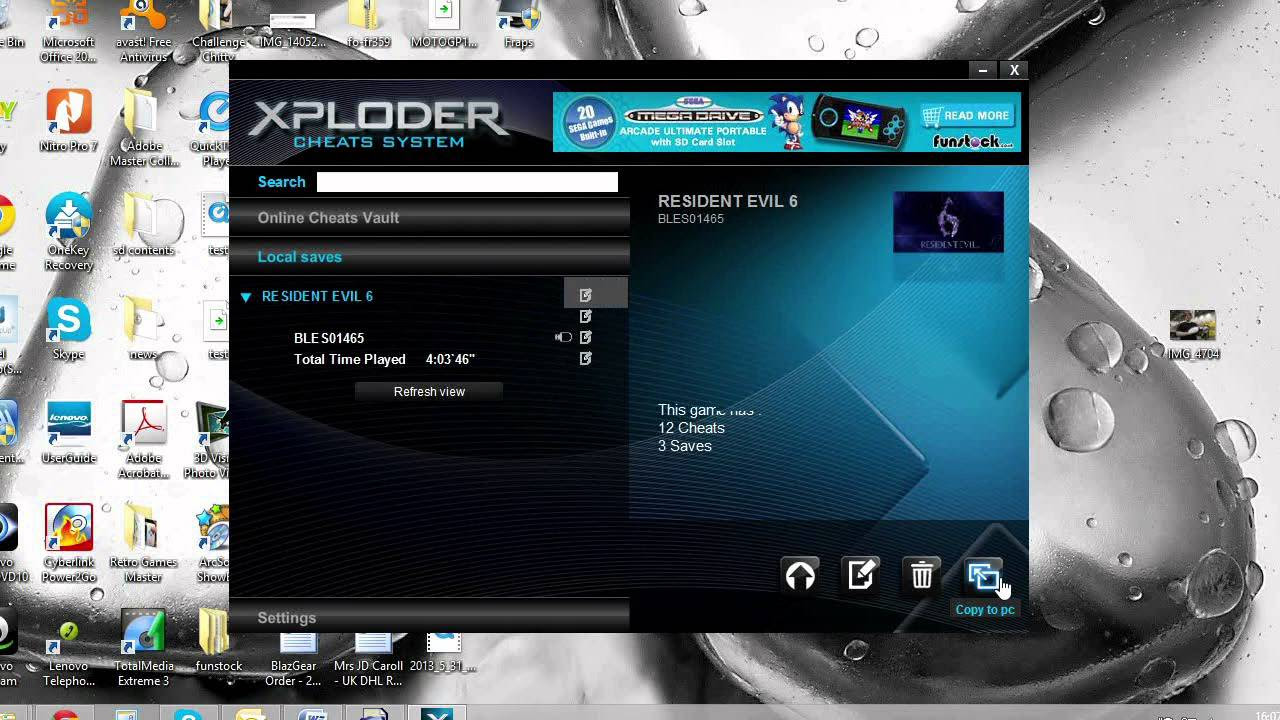
Task: Click the Resident Evil 6 cover thumbnail
Action: pyautogui.click(x=948, y=222)
